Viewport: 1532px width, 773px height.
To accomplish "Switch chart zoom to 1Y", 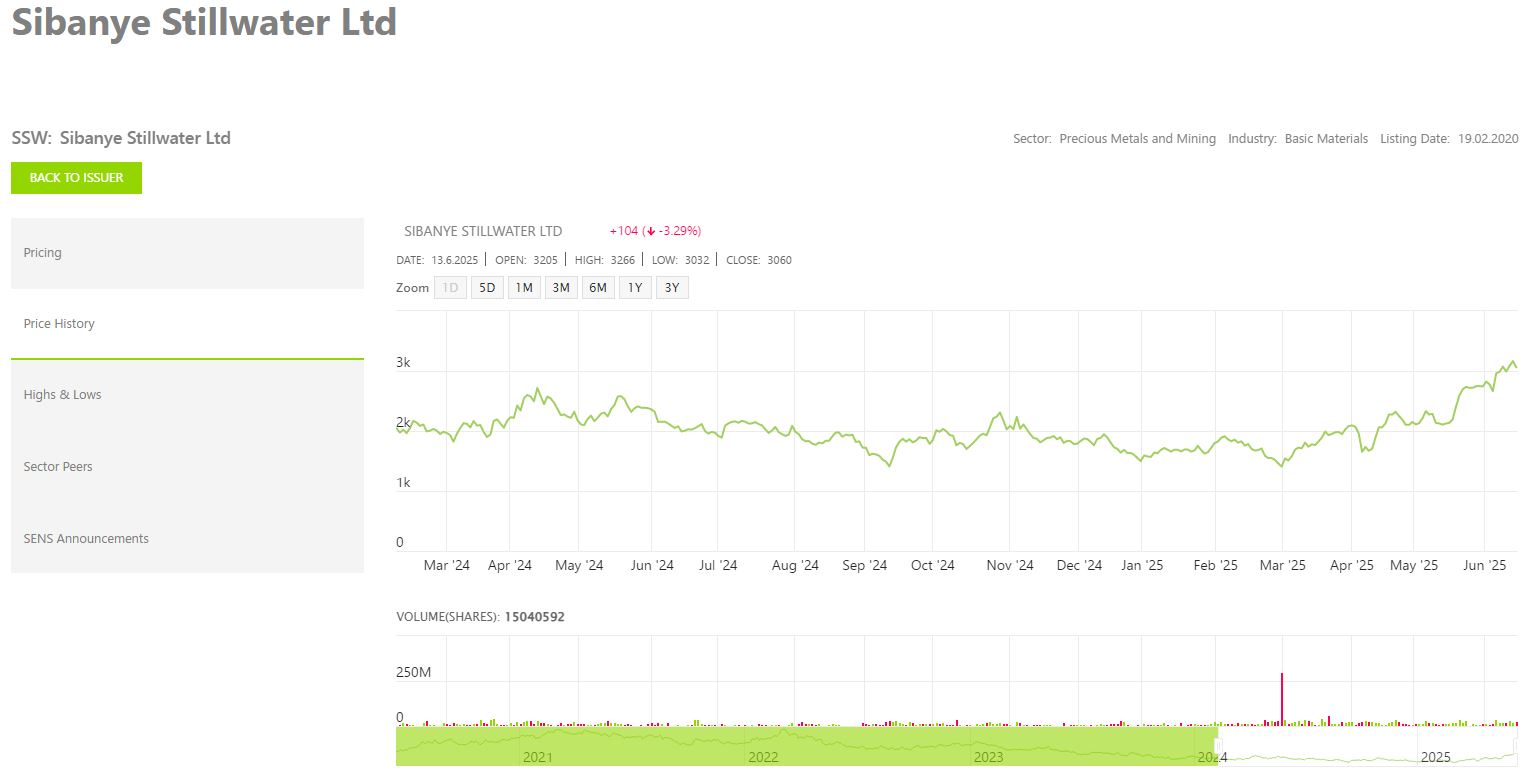I will pos(635,288).
